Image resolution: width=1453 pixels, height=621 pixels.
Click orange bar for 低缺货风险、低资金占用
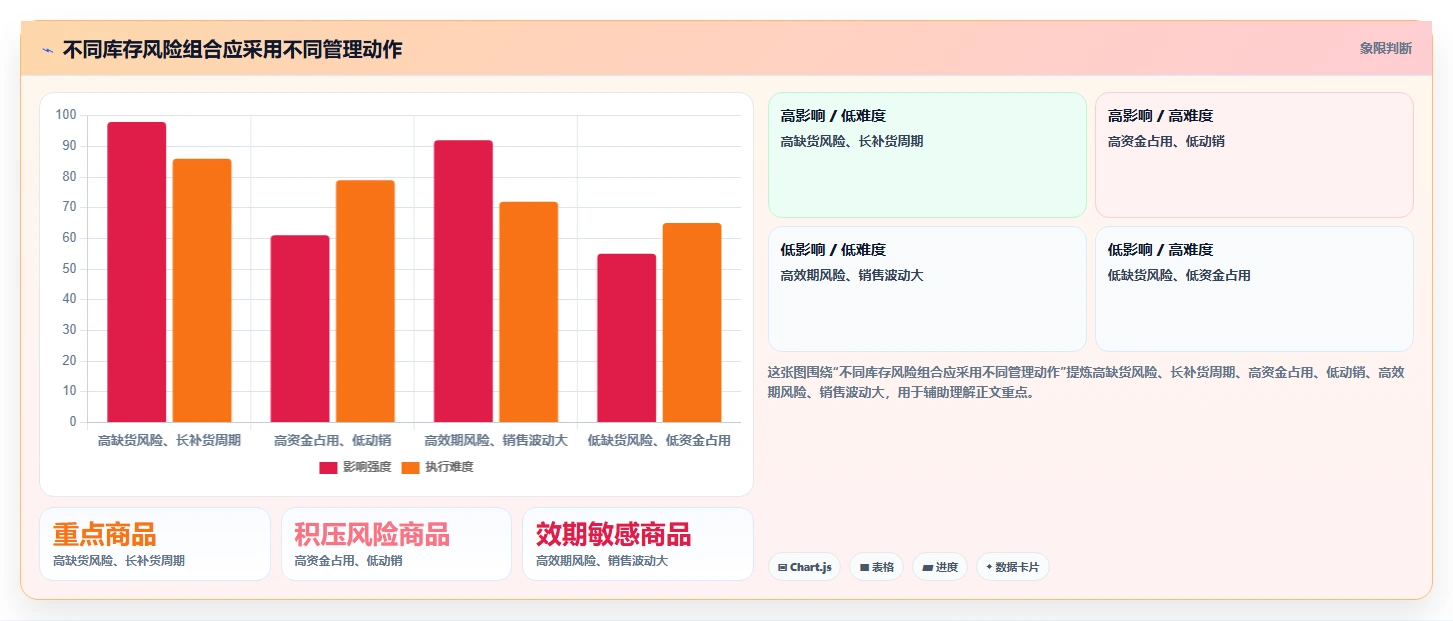[x=692, y=323]
